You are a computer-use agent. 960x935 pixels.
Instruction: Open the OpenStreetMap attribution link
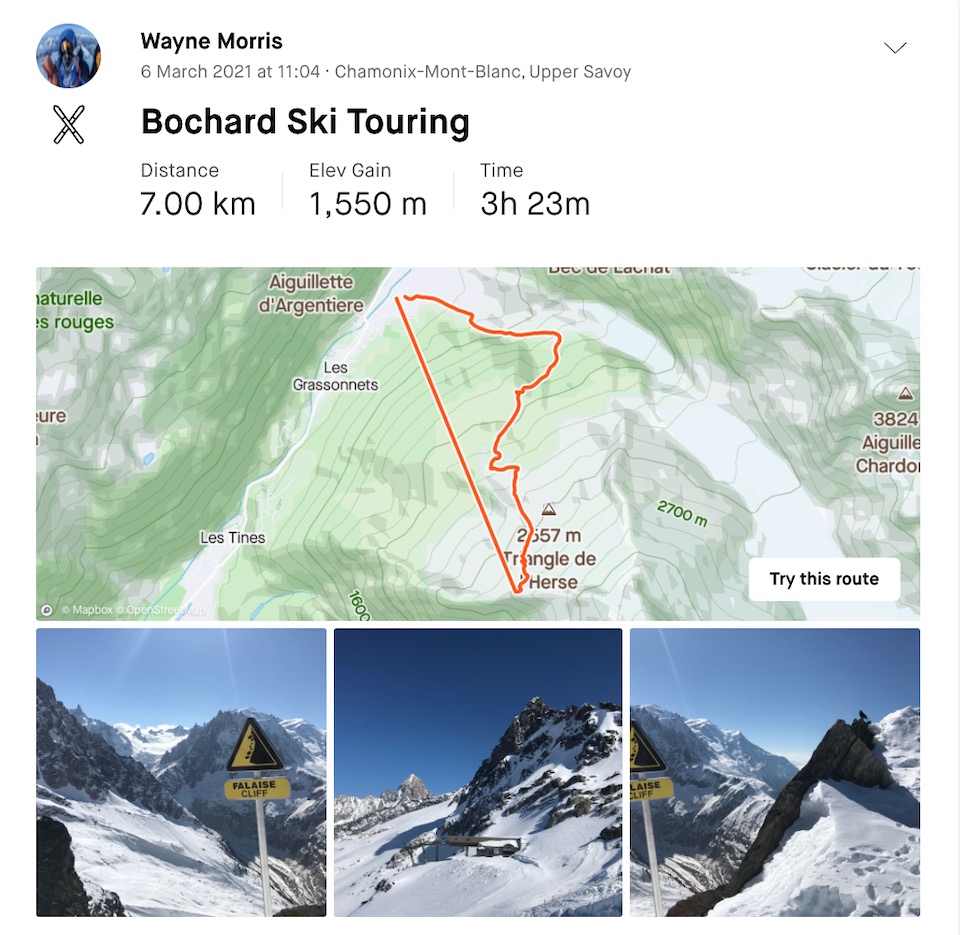pyautogui.click(x=160, y=610)
